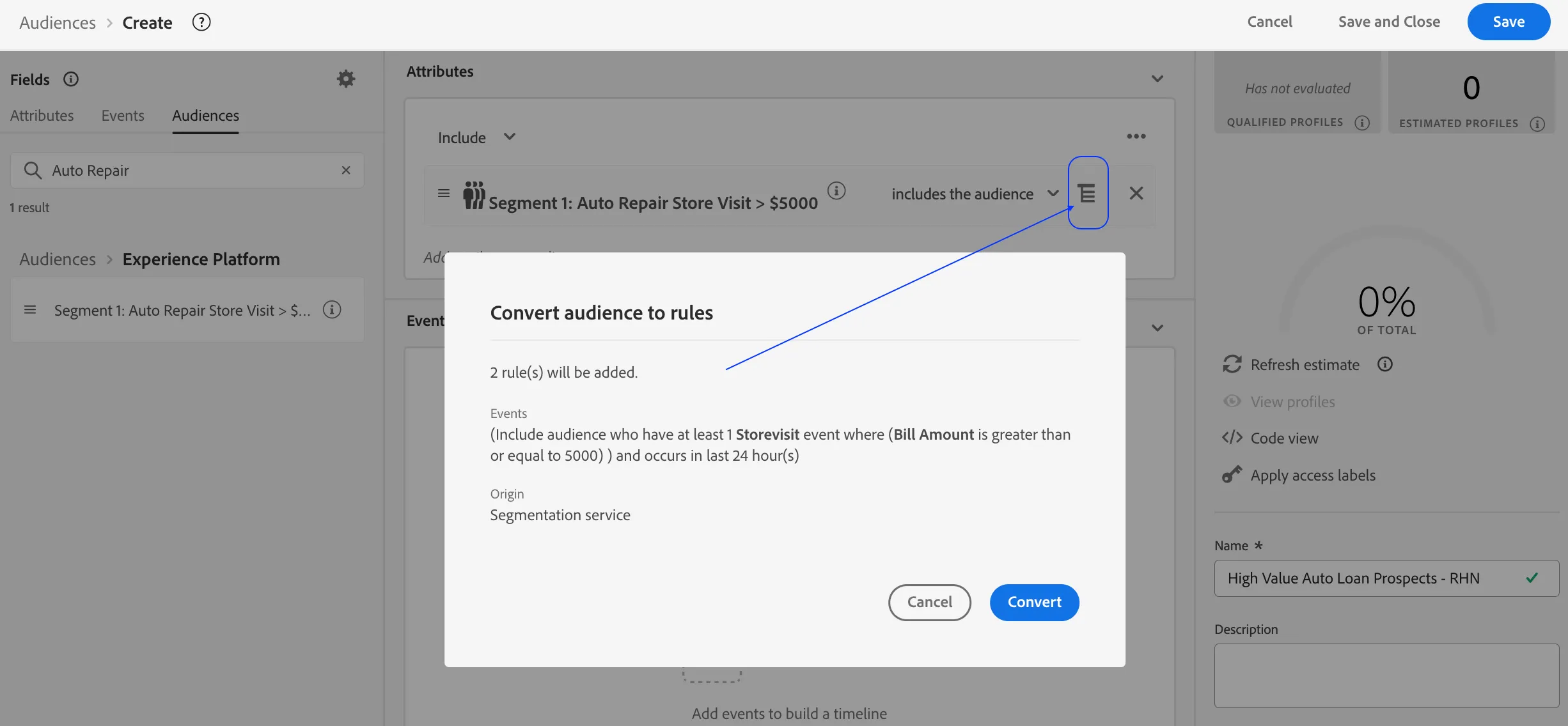Click Apply access labels
The height and width of the screenshot is (726, 1568).
point(1299,475)
